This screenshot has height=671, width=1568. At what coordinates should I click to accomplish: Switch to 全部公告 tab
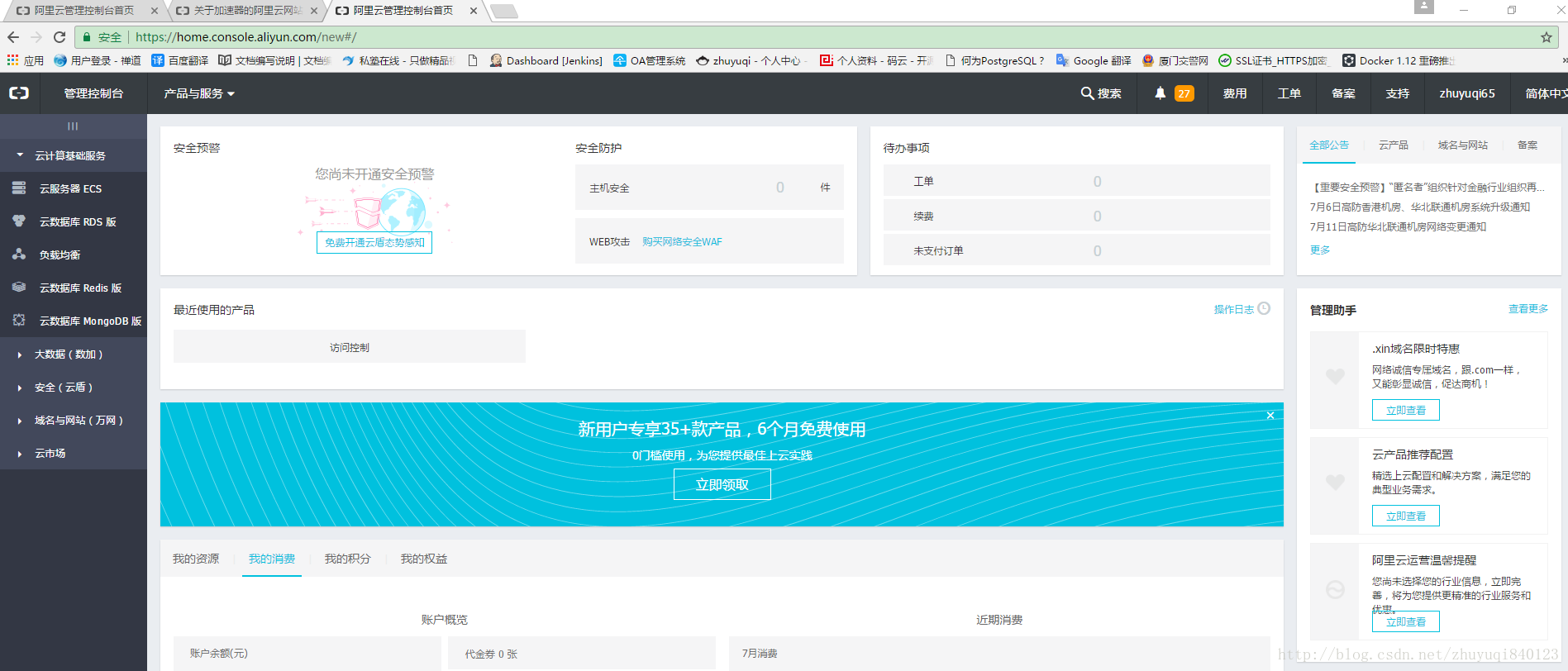pyautogui.click(x=1329, y=145)
